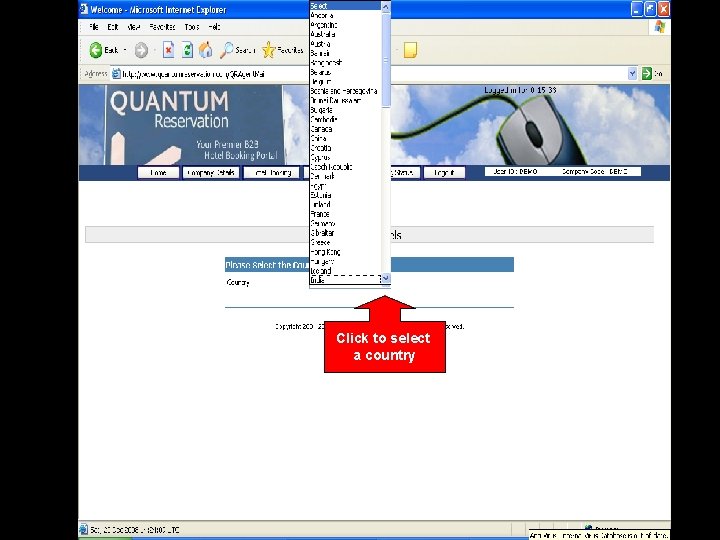Select Argentina from country list
The image size is (720, 540).
[x=346, y=25]
